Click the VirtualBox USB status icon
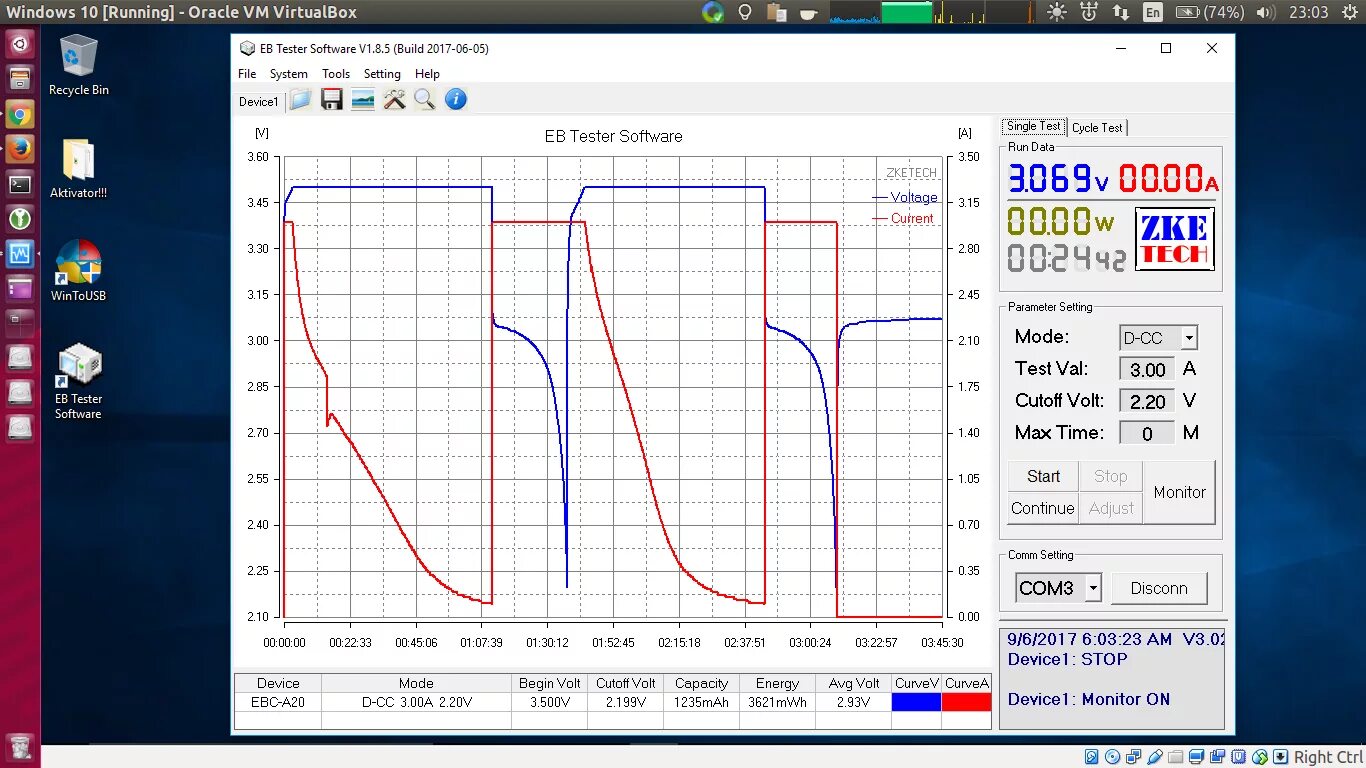1366x768 pixels. point(1155,758)
